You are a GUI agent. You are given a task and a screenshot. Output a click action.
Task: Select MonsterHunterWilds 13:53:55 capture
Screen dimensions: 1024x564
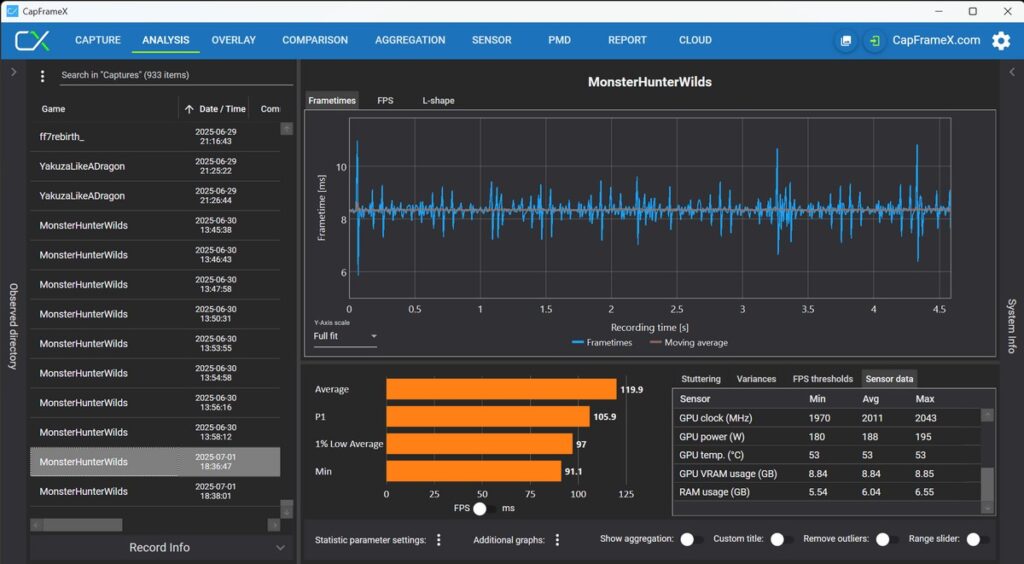coord(155,343)
